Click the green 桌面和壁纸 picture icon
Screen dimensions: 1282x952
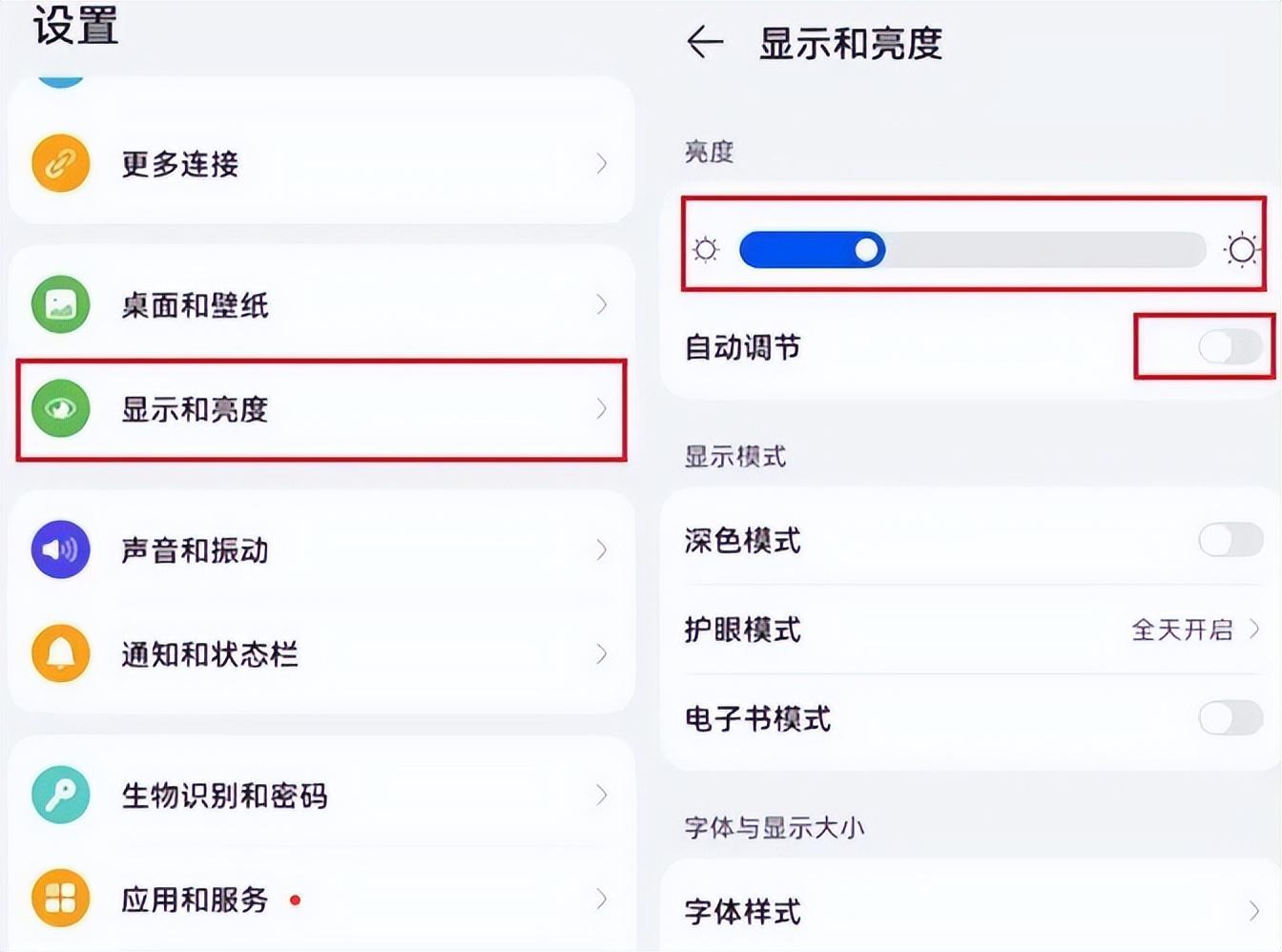pos(60,304)
